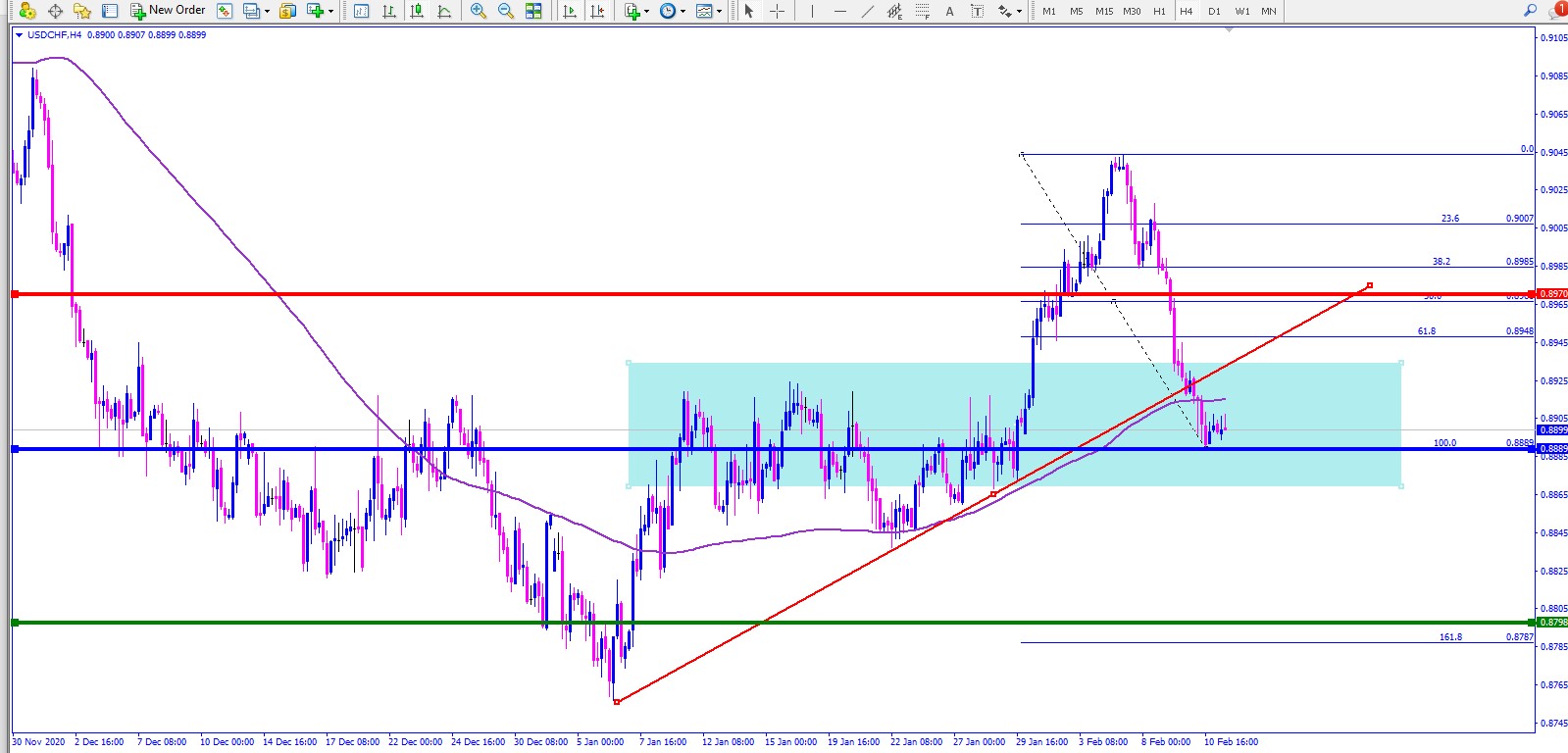Open the chat notifications bubble

tap(1556, 11)
